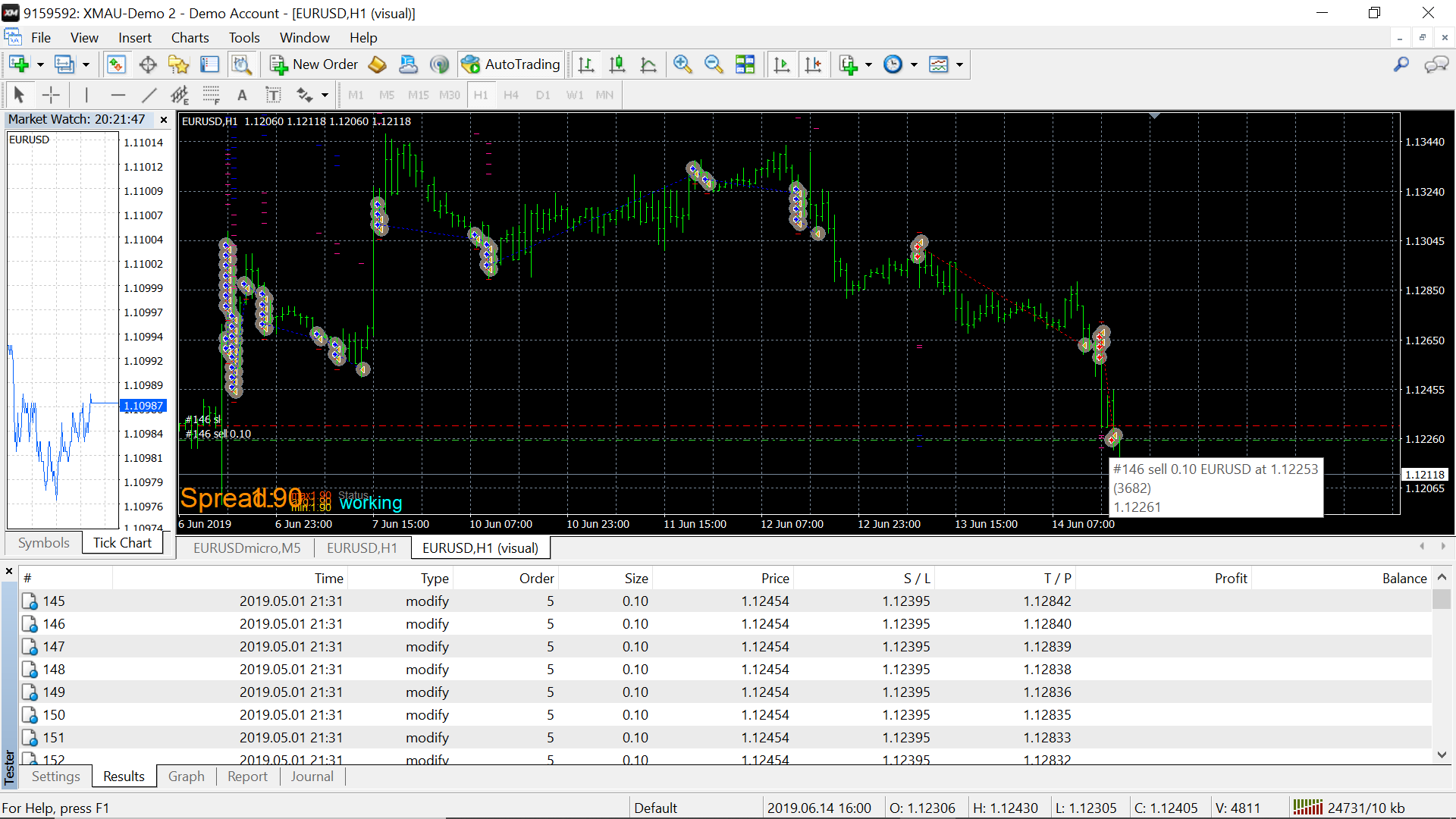Select the Cursor arrow tool
This screenshot has height=819, width=1456.
pyautogui.click(x=20, y=95)
